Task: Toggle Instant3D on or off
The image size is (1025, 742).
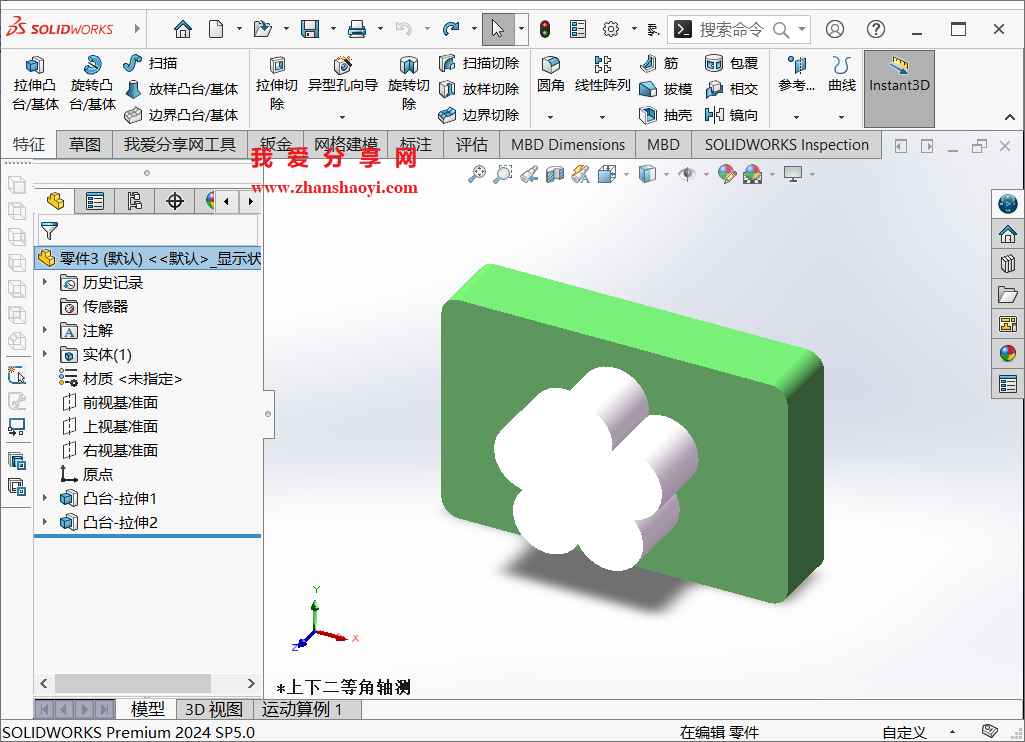Action: click(898, 88)
